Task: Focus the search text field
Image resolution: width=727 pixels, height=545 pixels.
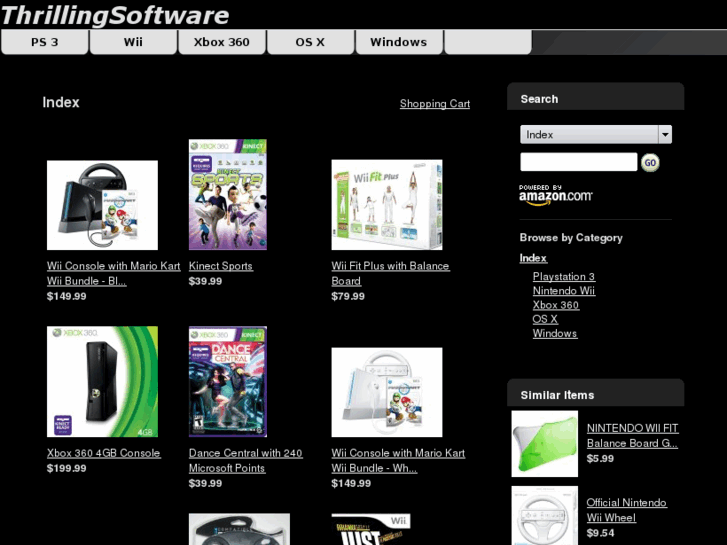Action: pyautogui.click(x=579, y=162)
